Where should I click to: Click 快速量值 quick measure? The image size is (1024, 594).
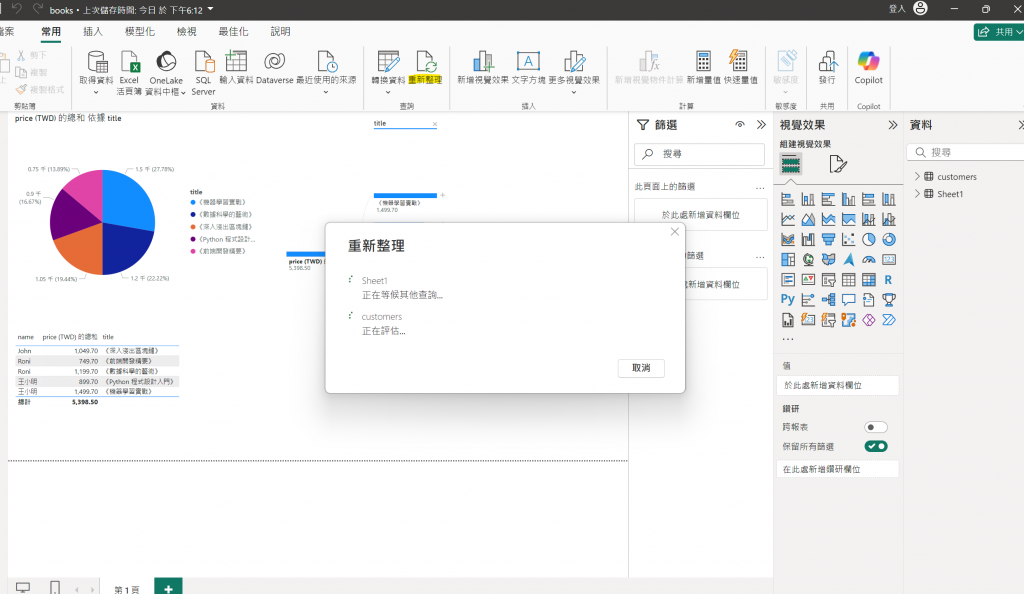click(740, 68)
